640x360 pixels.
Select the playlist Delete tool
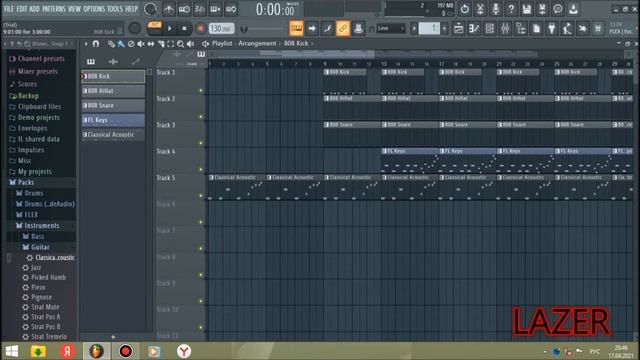[x=131, y=44]
